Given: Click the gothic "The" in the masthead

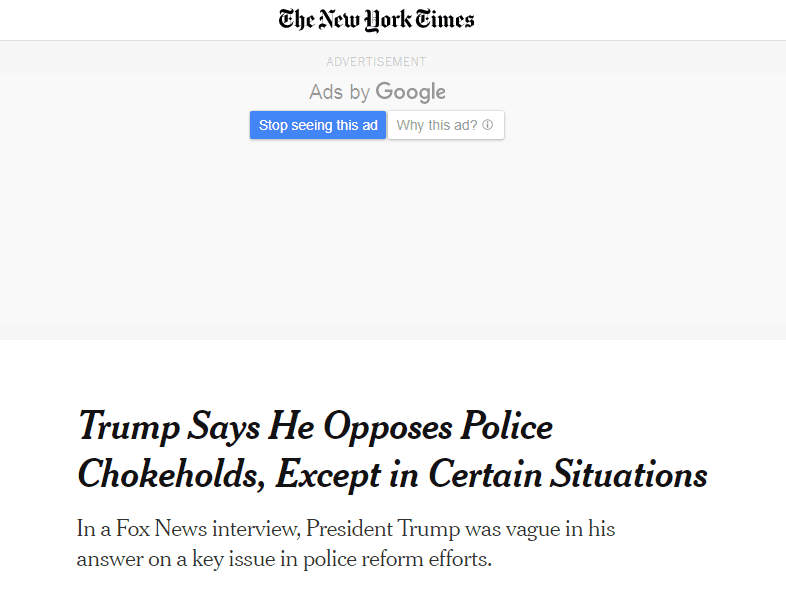Looking at the screenshot, I should (x=296, y=20).
